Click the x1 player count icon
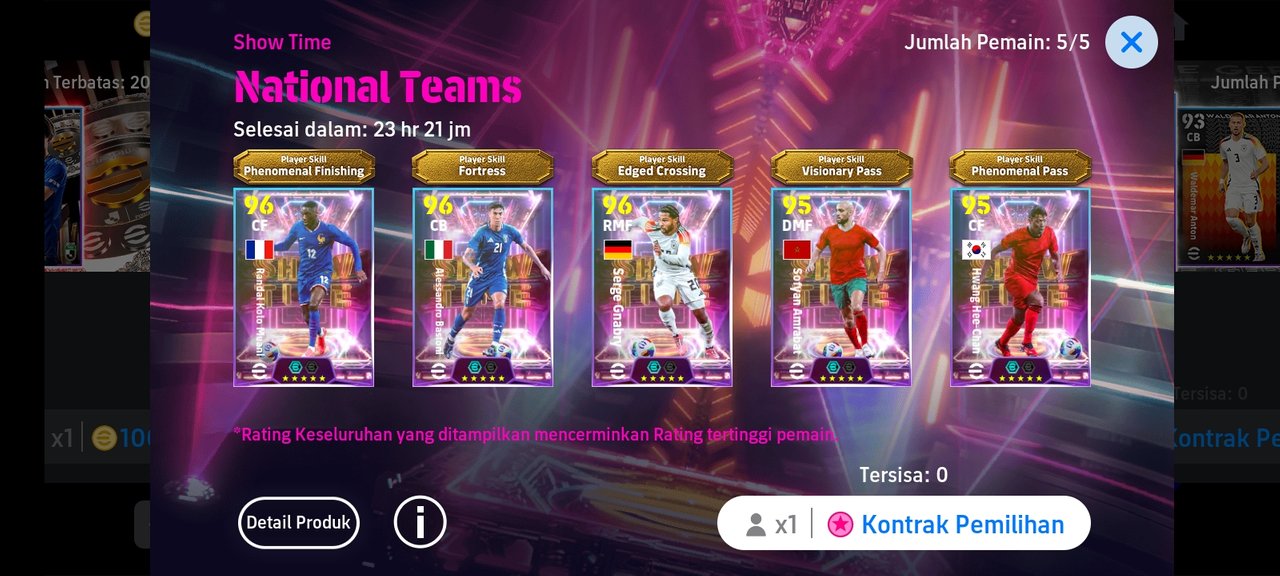1280x576 pixels. click(x=772, y=524)
